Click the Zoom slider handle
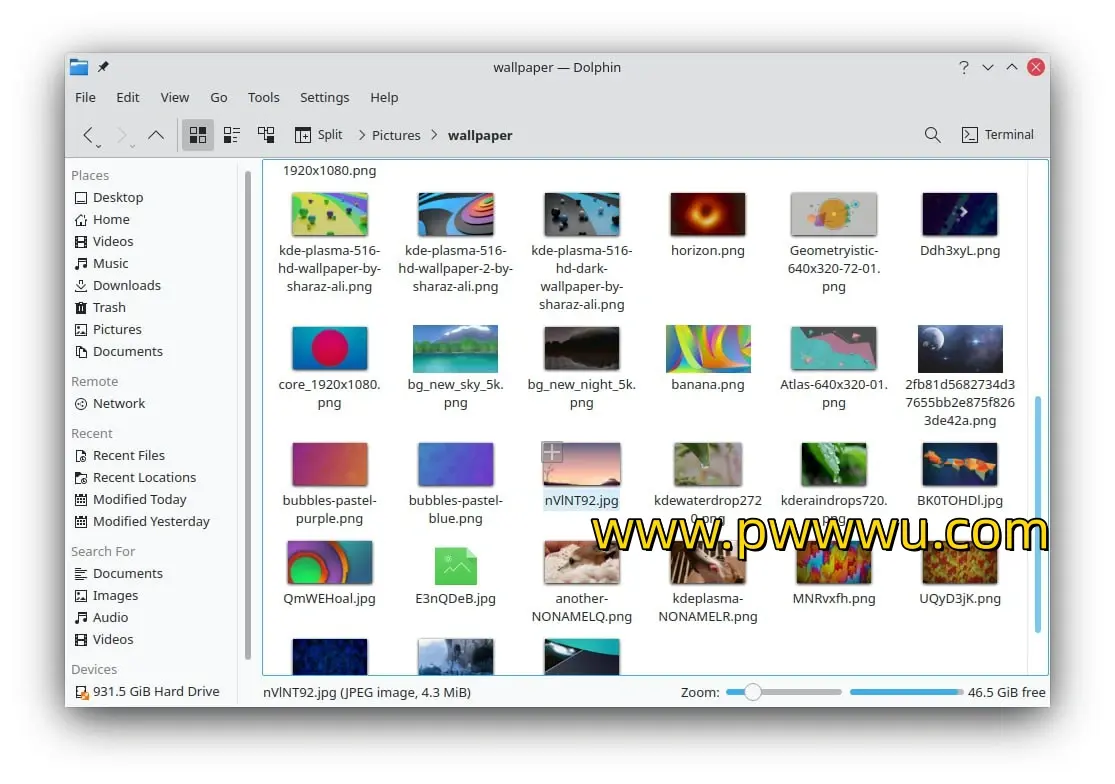Screen dimensions: 1115x784 [753, 692]
